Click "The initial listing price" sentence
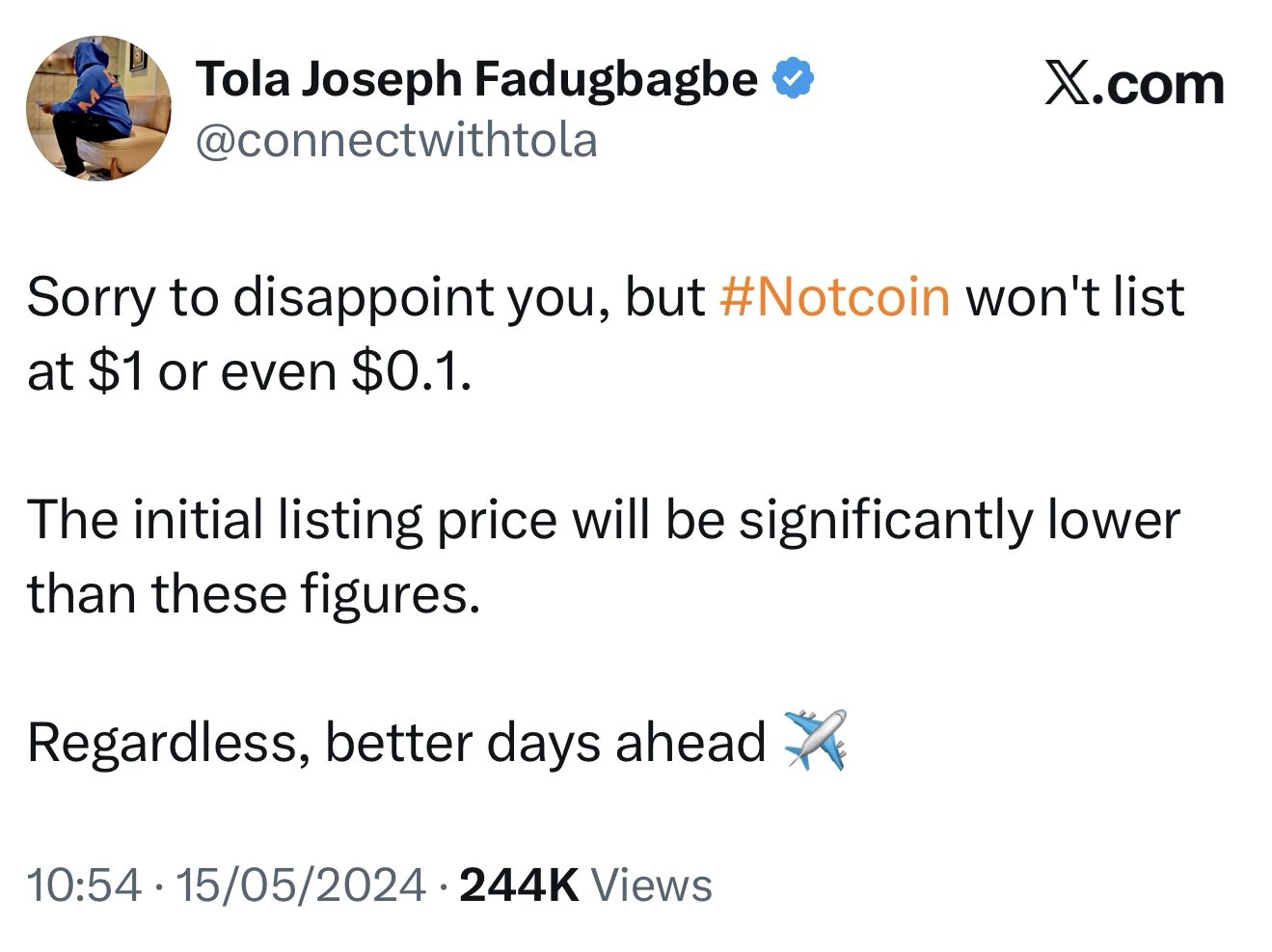Screen dimensions: 1272x952 tap(291, 519)
